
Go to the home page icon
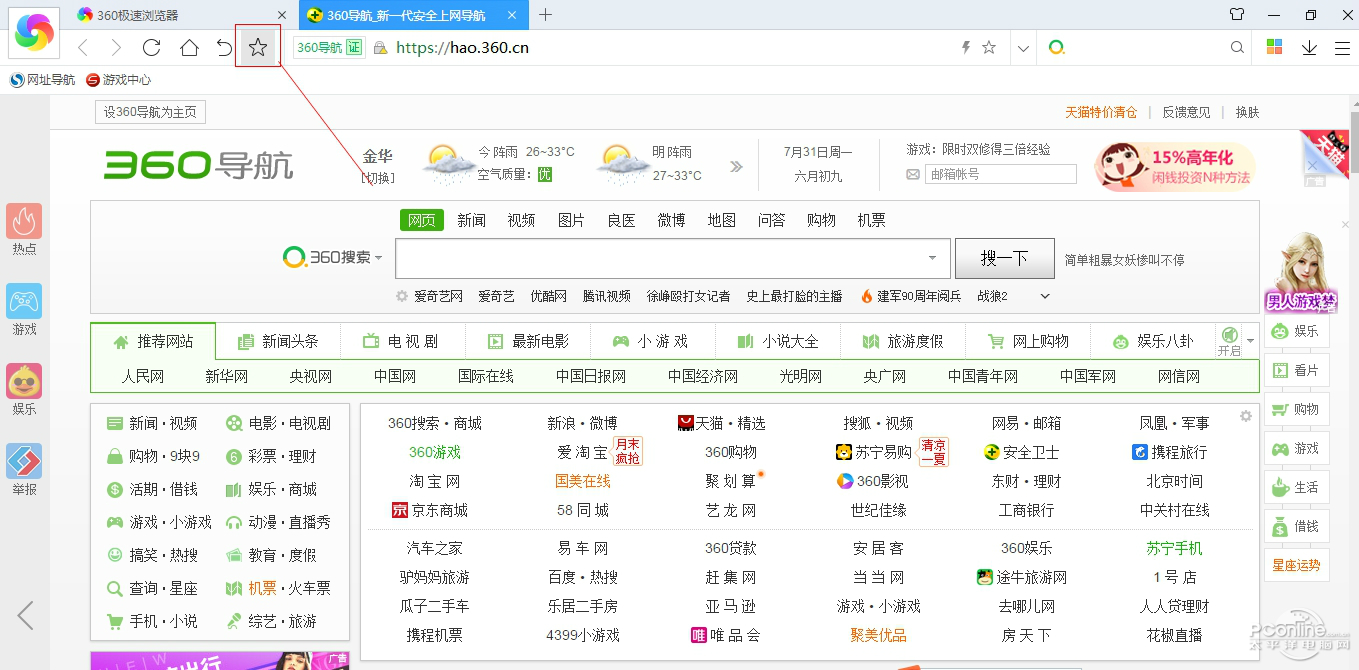[x=189, y=48]
